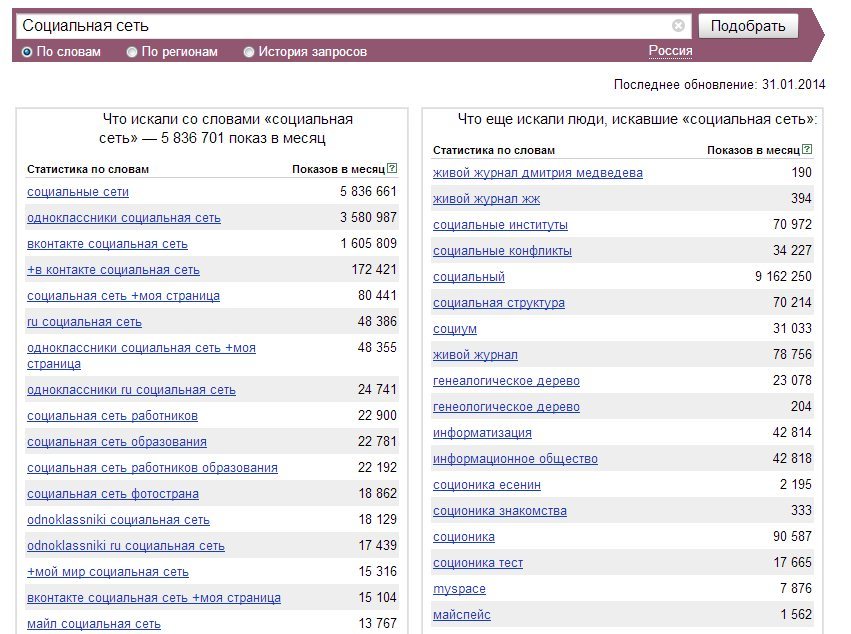Click the value '78 756'
The height and width of the screenshot is (634, 851).
click(x=792, y=355)
